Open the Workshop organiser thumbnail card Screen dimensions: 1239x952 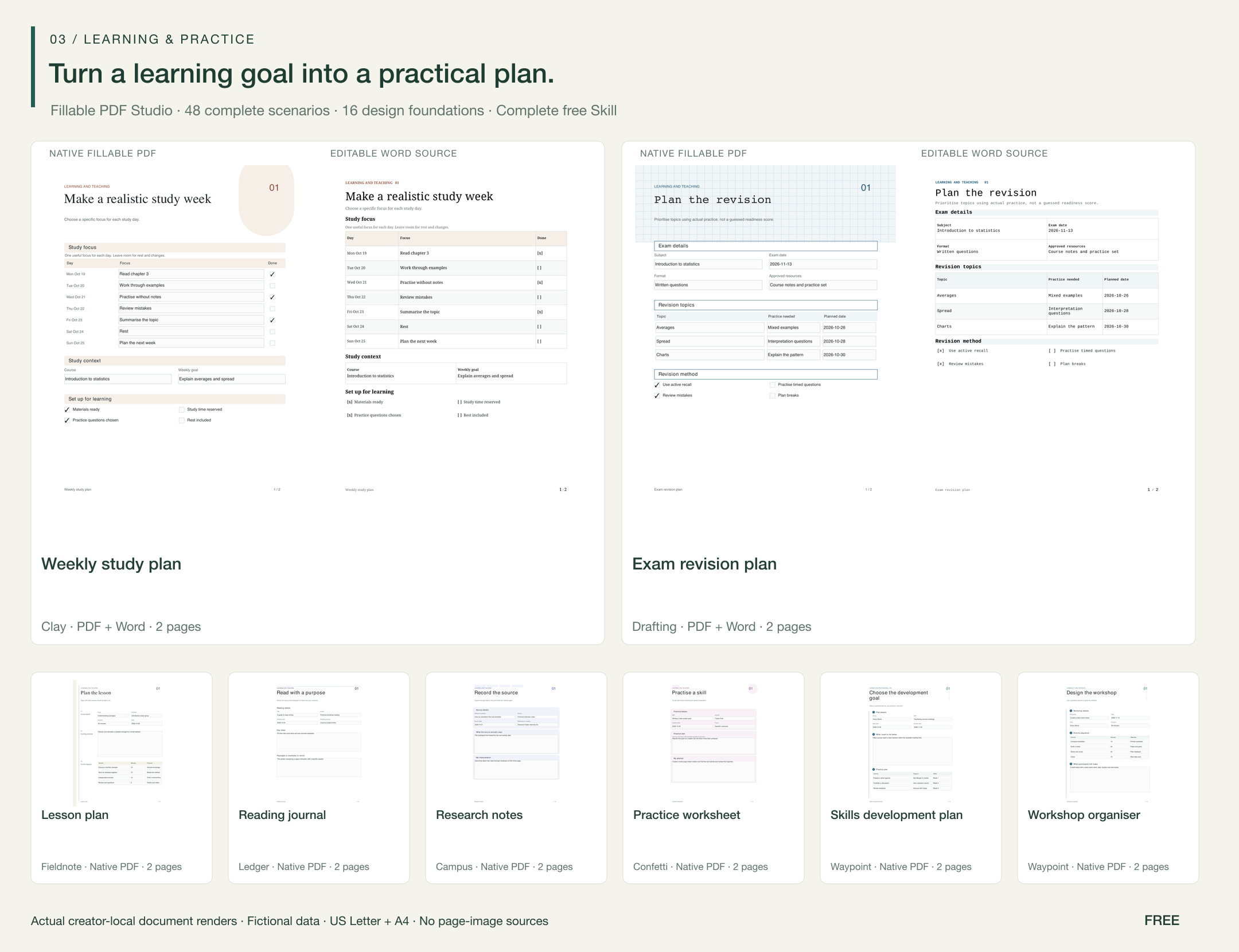click(x=1108, y=778)
